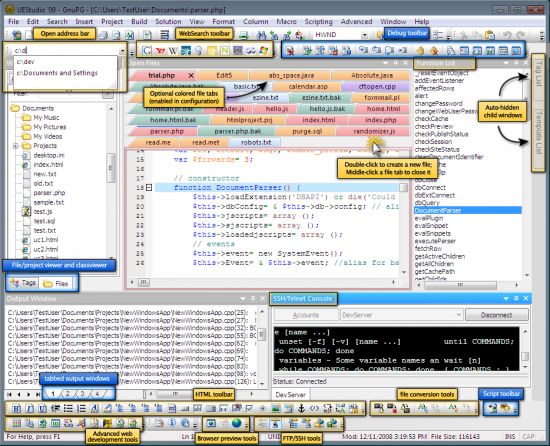This screenshot has height=446, width=550.
Task: Switch to the robots.txt file tab
Action: tap(256, 142)
